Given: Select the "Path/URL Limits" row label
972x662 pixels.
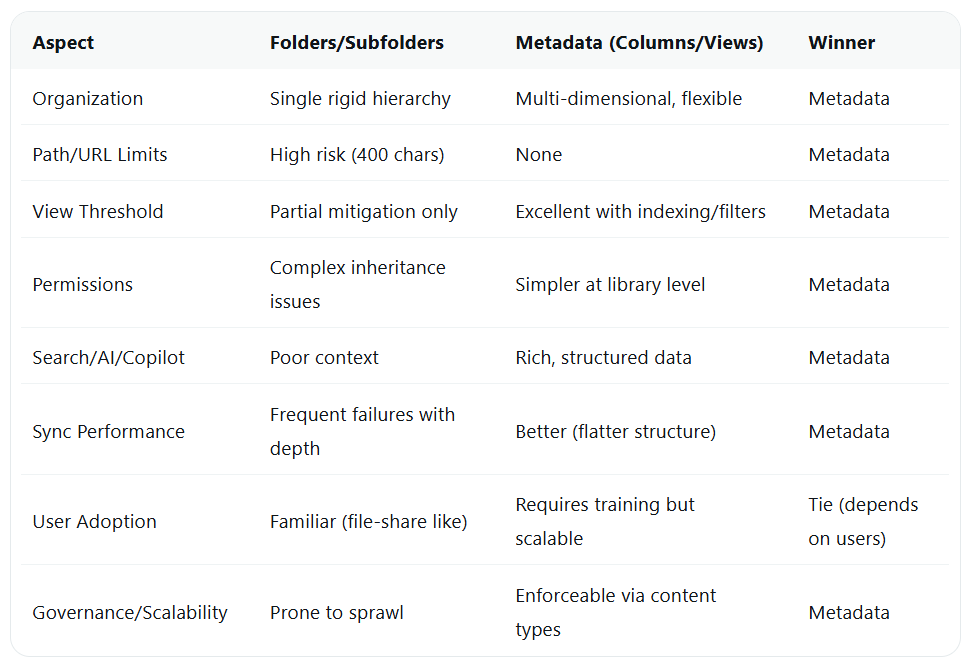Looking at the screenshot, I should [x=100, y=155].
